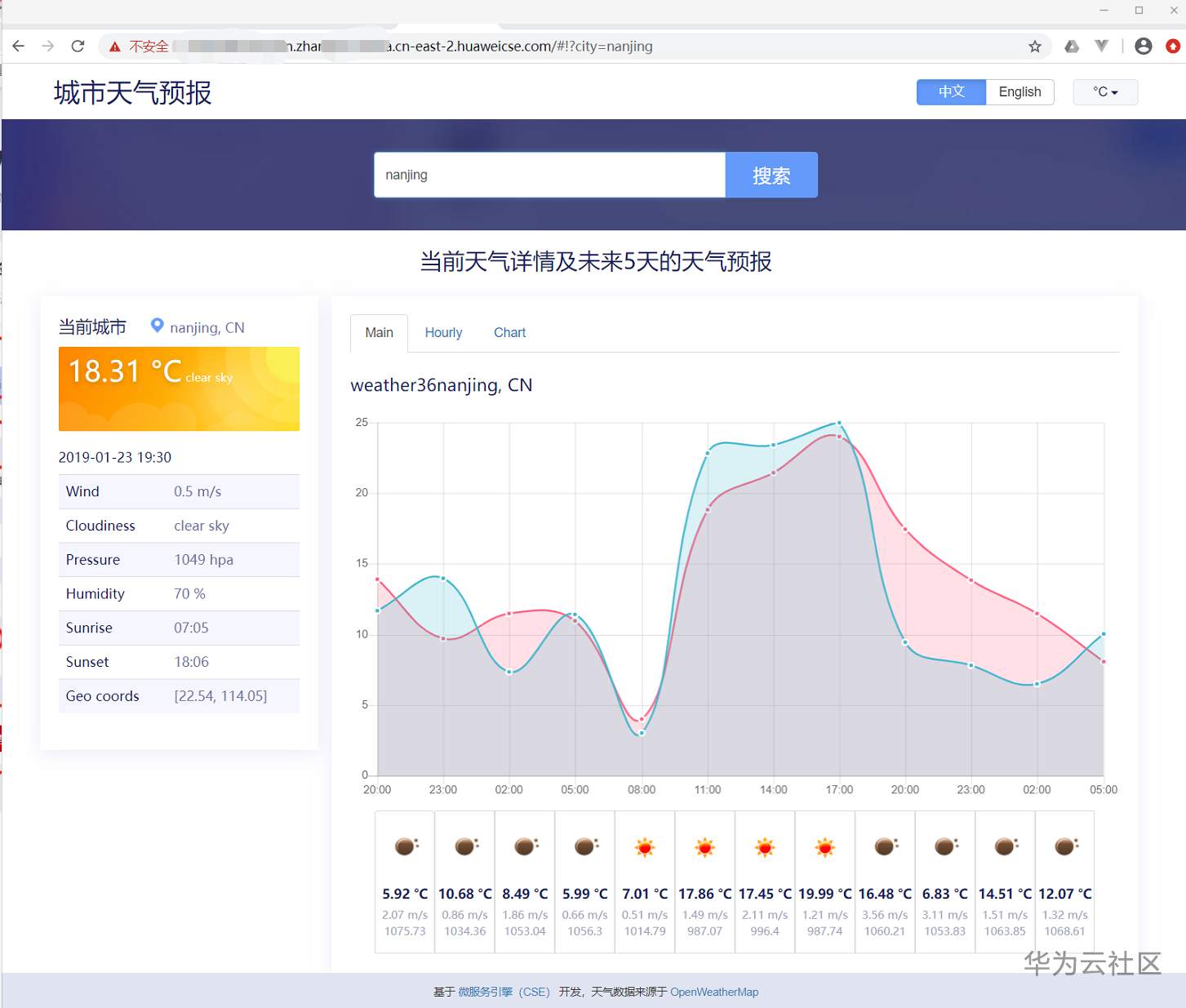Click the red extension icon in toolbar

[x=1173, y=47]
